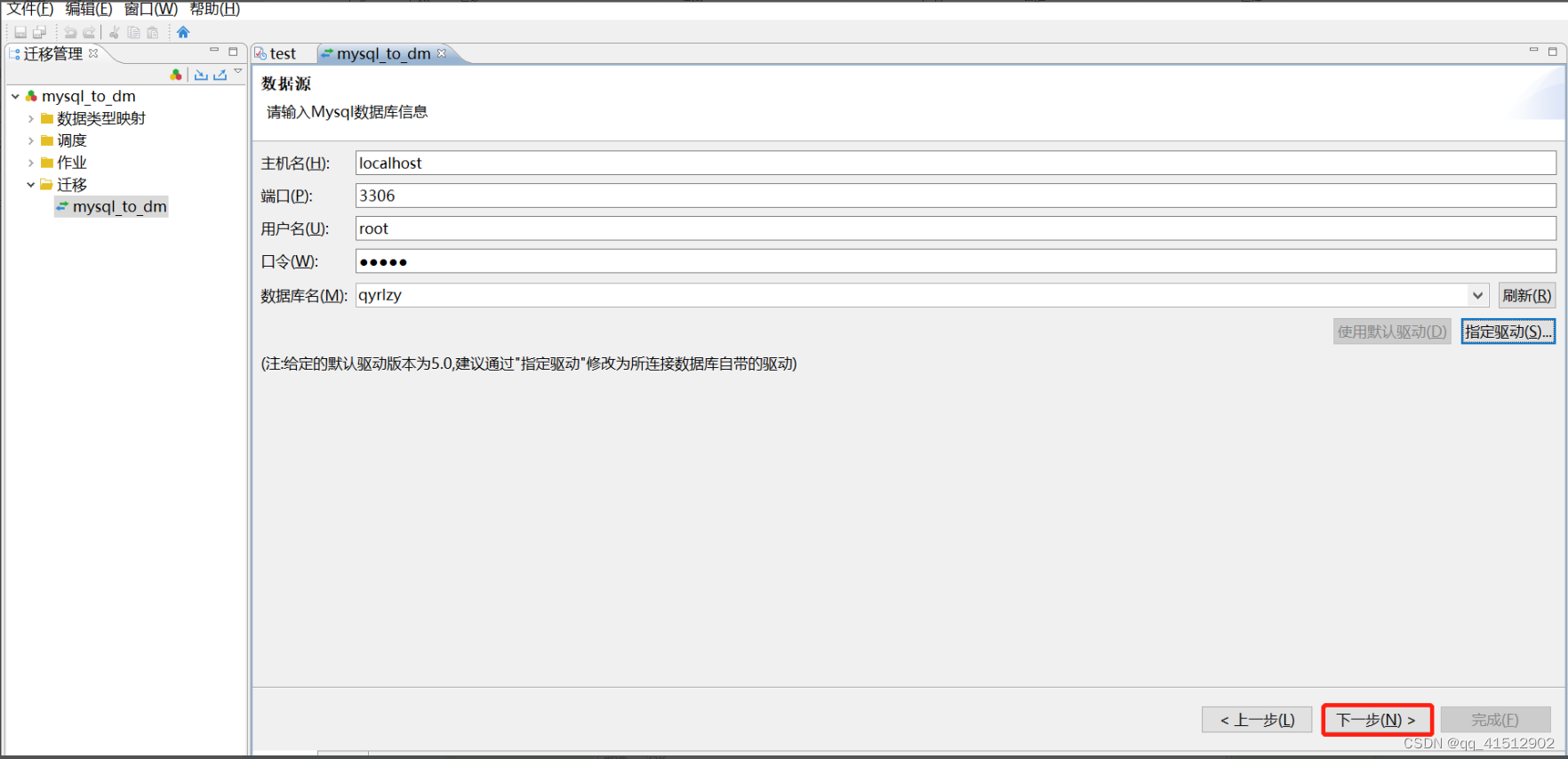Proceed with 下一步(N) button
Viewport: 1568px width, 759px height.
click(x=1376, y=720)
